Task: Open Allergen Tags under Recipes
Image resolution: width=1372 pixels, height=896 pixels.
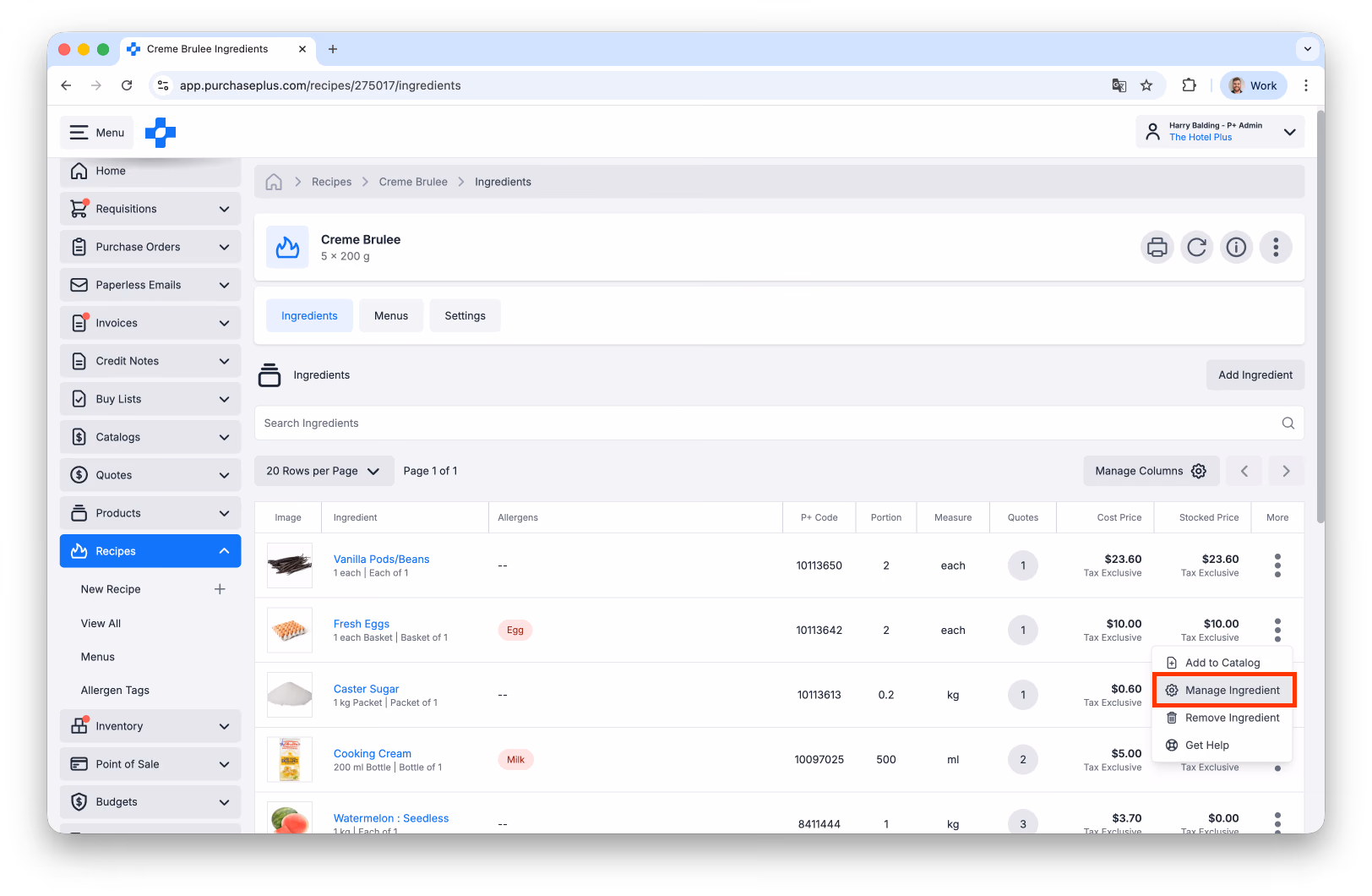Action: (115, 691)
